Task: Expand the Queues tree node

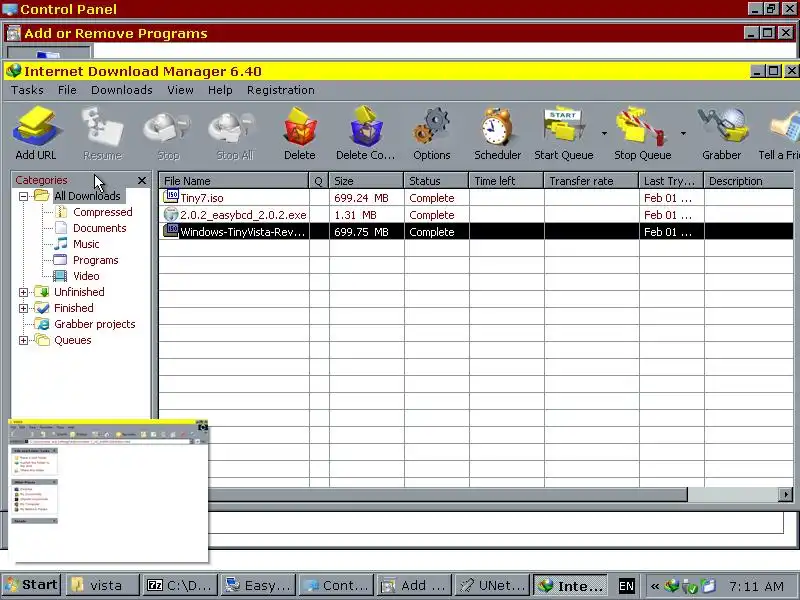Action: (23, 340)
